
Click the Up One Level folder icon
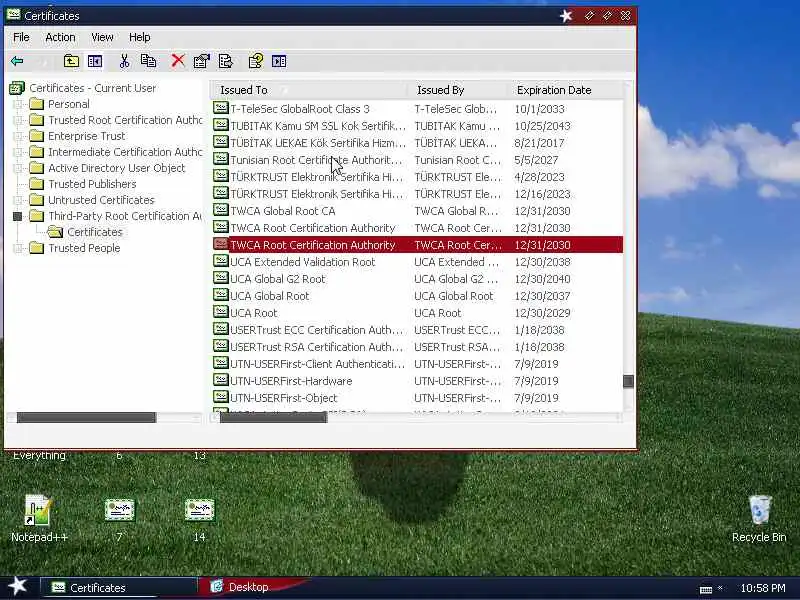click(71, 61)
